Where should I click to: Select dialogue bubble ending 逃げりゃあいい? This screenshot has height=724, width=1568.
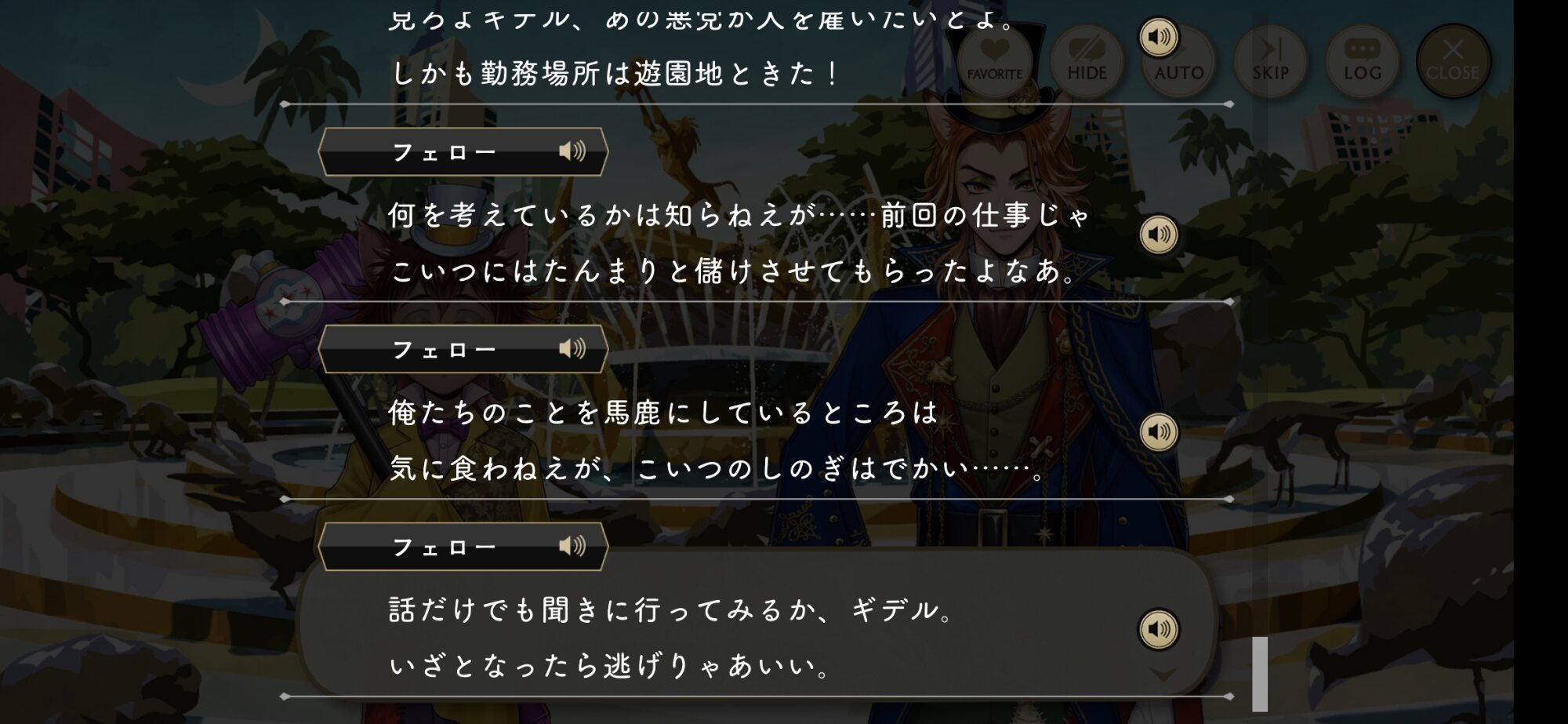point(757,623)
